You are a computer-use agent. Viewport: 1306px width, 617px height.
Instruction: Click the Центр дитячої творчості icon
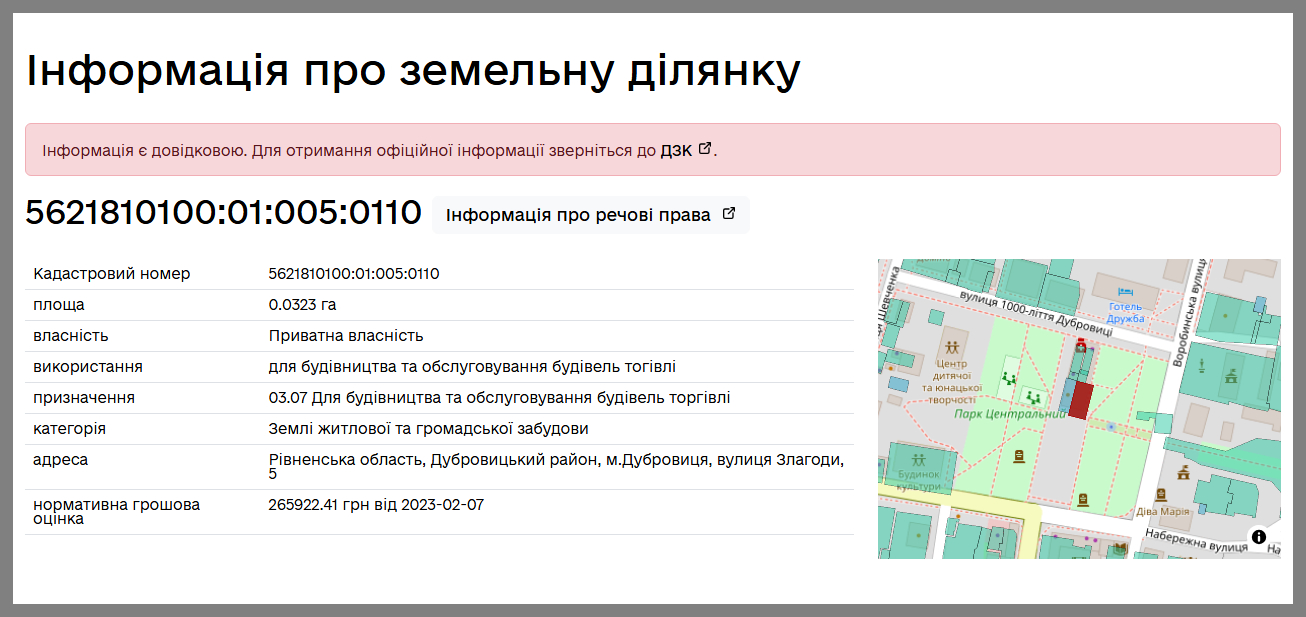point(952,347)
